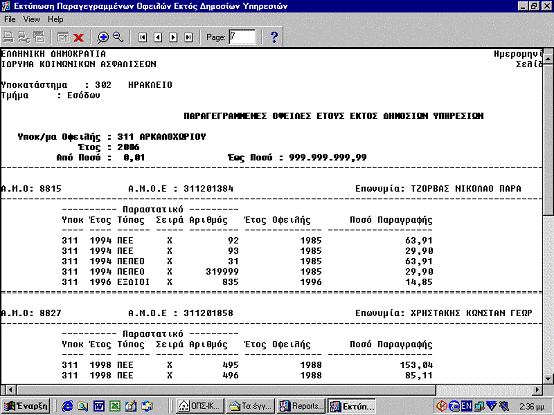Click the Έναρξη Start button
This screenshot has height=415, width=554.
point(25,406)
